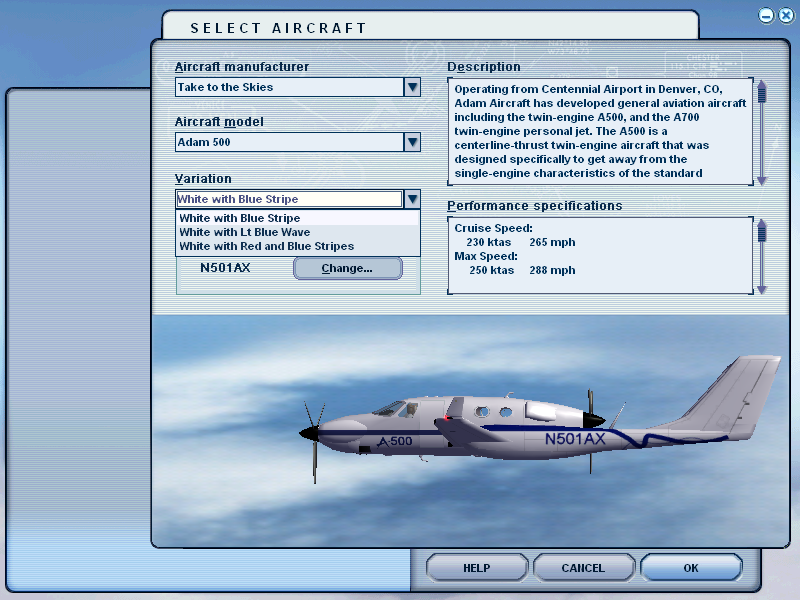Click the CANCEL button
The image size is (800, 600).
pos(583,567)
